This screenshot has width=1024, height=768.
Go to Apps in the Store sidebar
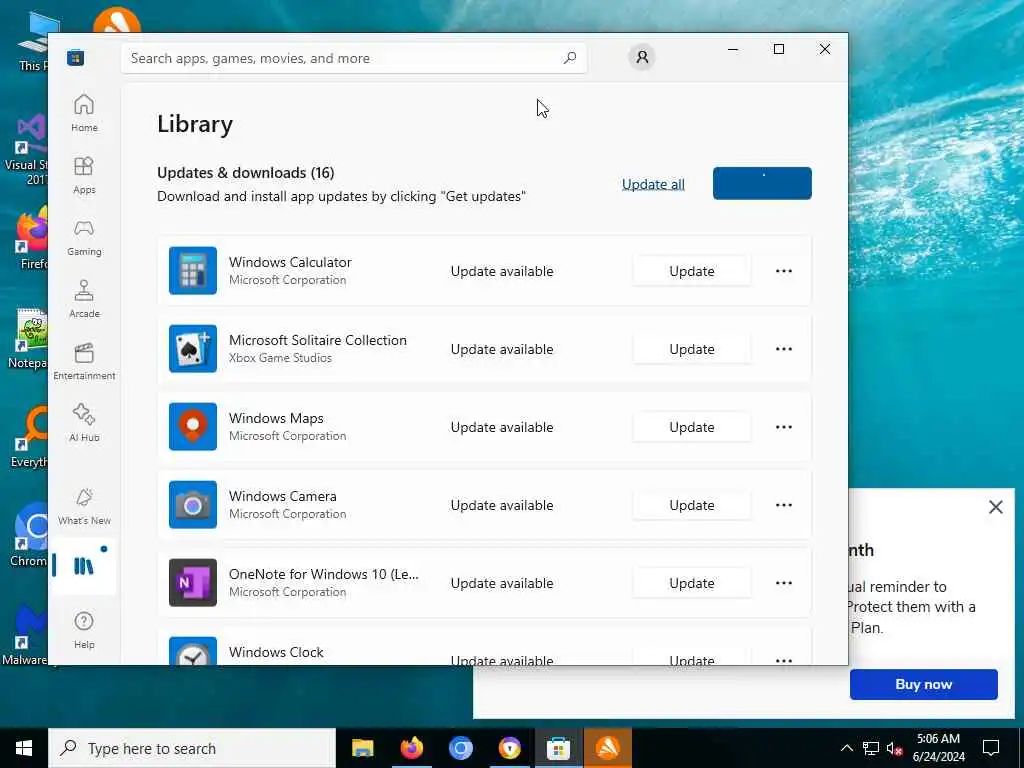(x=84, y=175)
